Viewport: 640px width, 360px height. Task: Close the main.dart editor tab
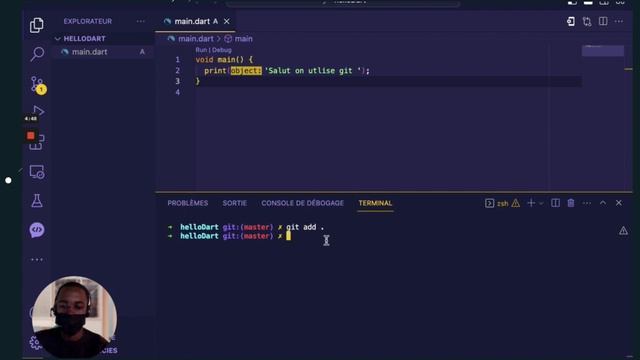coord(227,21)
